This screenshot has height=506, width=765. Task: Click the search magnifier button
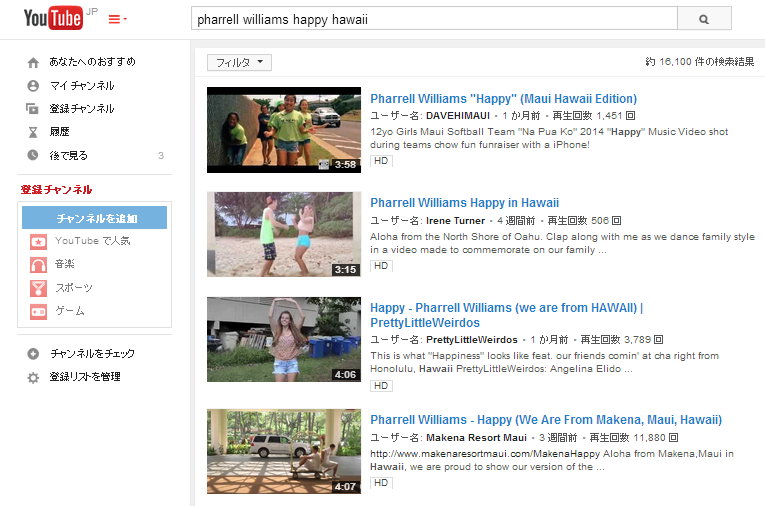[703, 19]
